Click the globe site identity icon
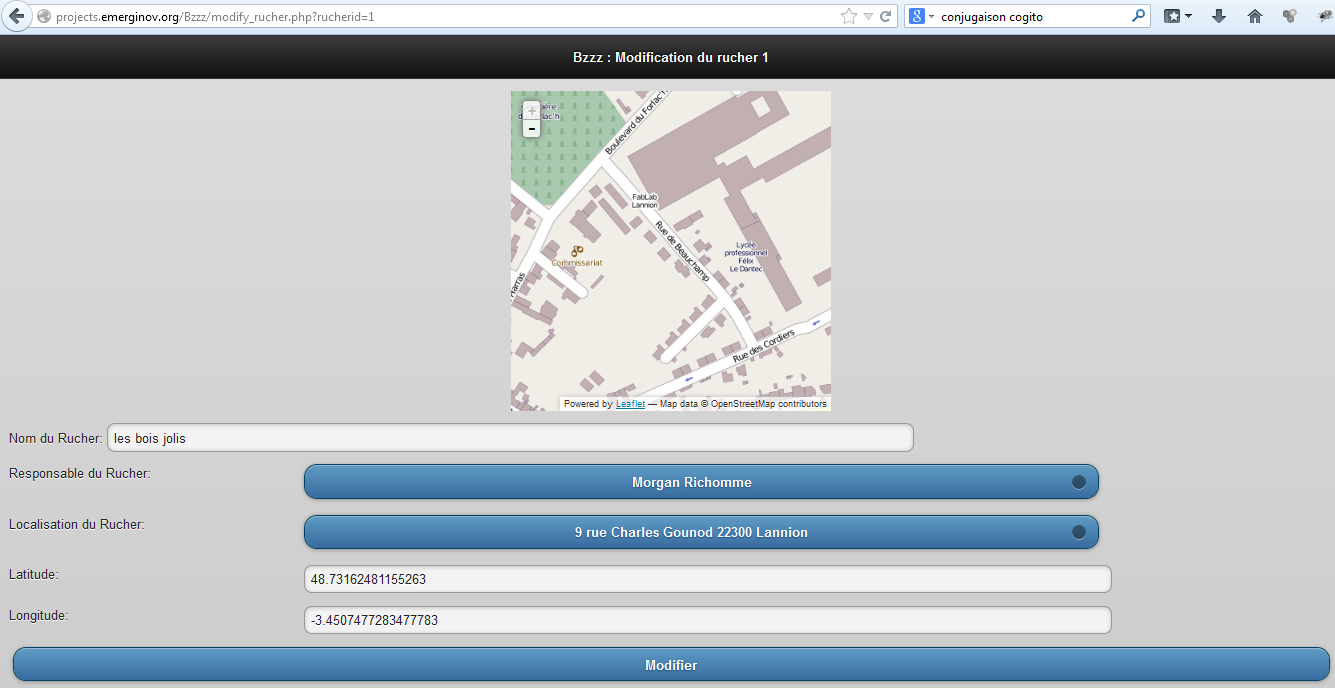Image resolution: width=1335 pixels, height=688 pixels. pyautogui.click(x=43, y=17)
